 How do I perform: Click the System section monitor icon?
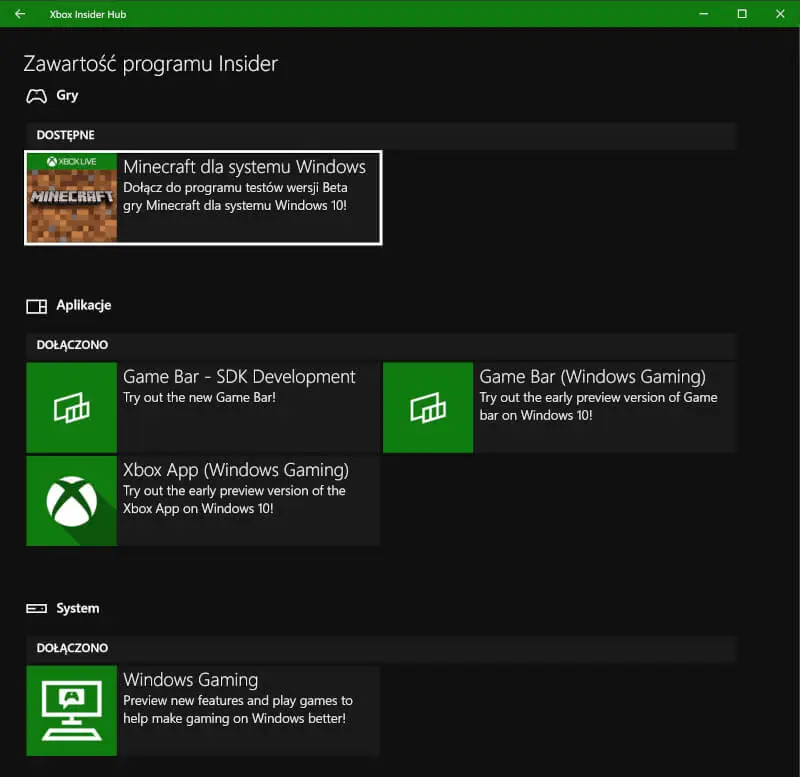click(x=36, y=607)
